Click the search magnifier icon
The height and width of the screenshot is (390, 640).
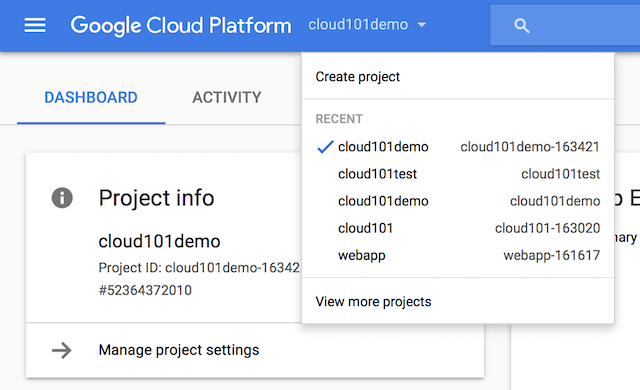[x=522, y=26]
